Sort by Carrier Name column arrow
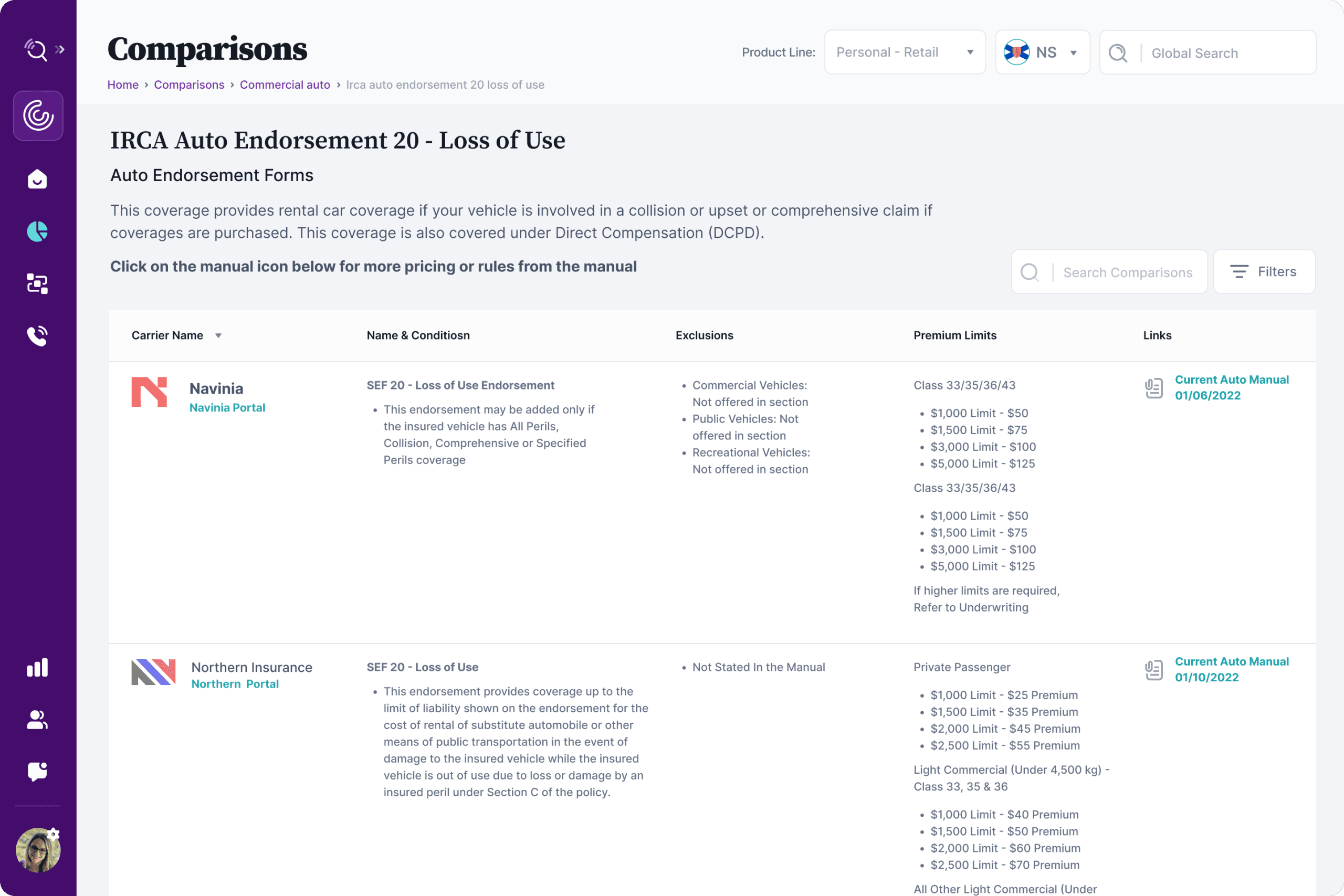This screenshot has height=896, width=1344. point(218,336)
